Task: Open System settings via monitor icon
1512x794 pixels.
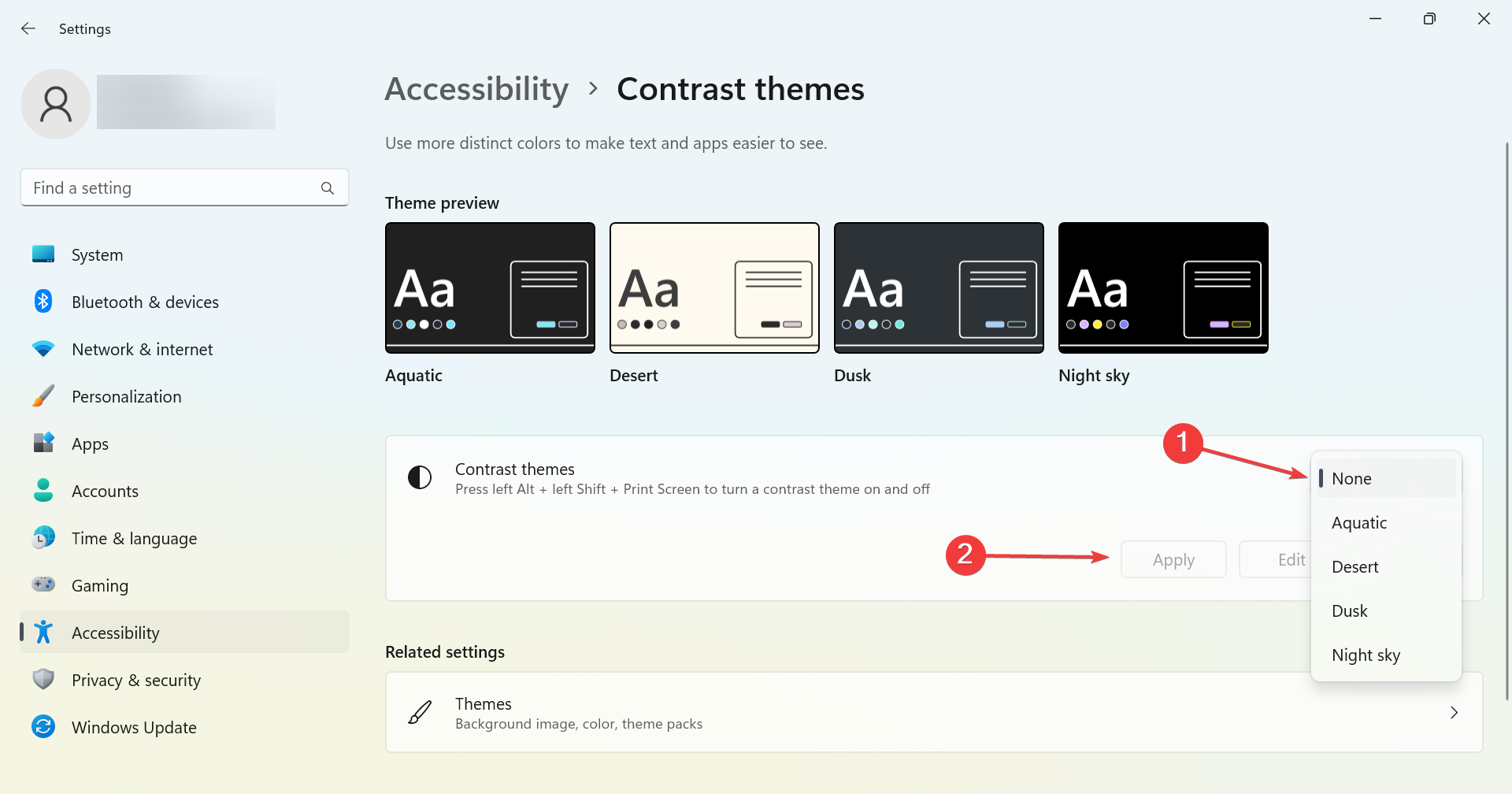Action: (43, 254)
